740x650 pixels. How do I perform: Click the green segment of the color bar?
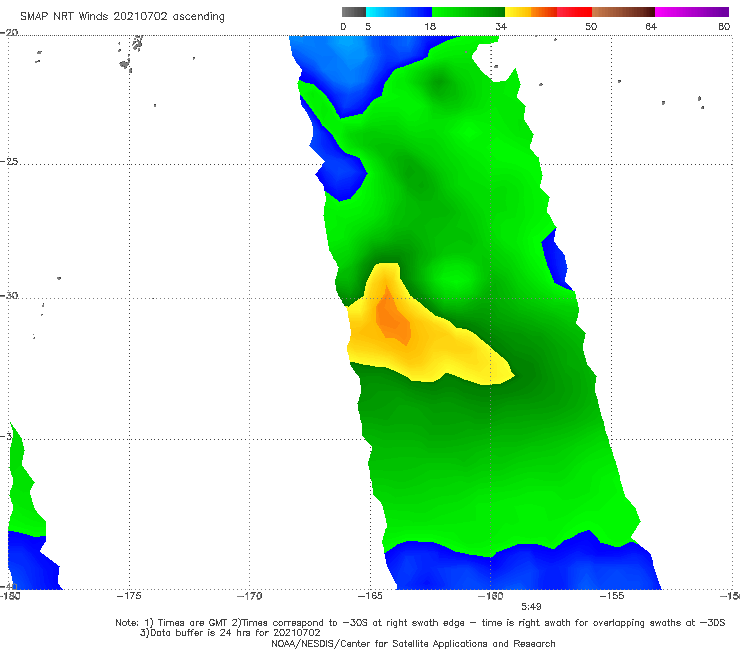pyautogui.click(x=468, y=12)
